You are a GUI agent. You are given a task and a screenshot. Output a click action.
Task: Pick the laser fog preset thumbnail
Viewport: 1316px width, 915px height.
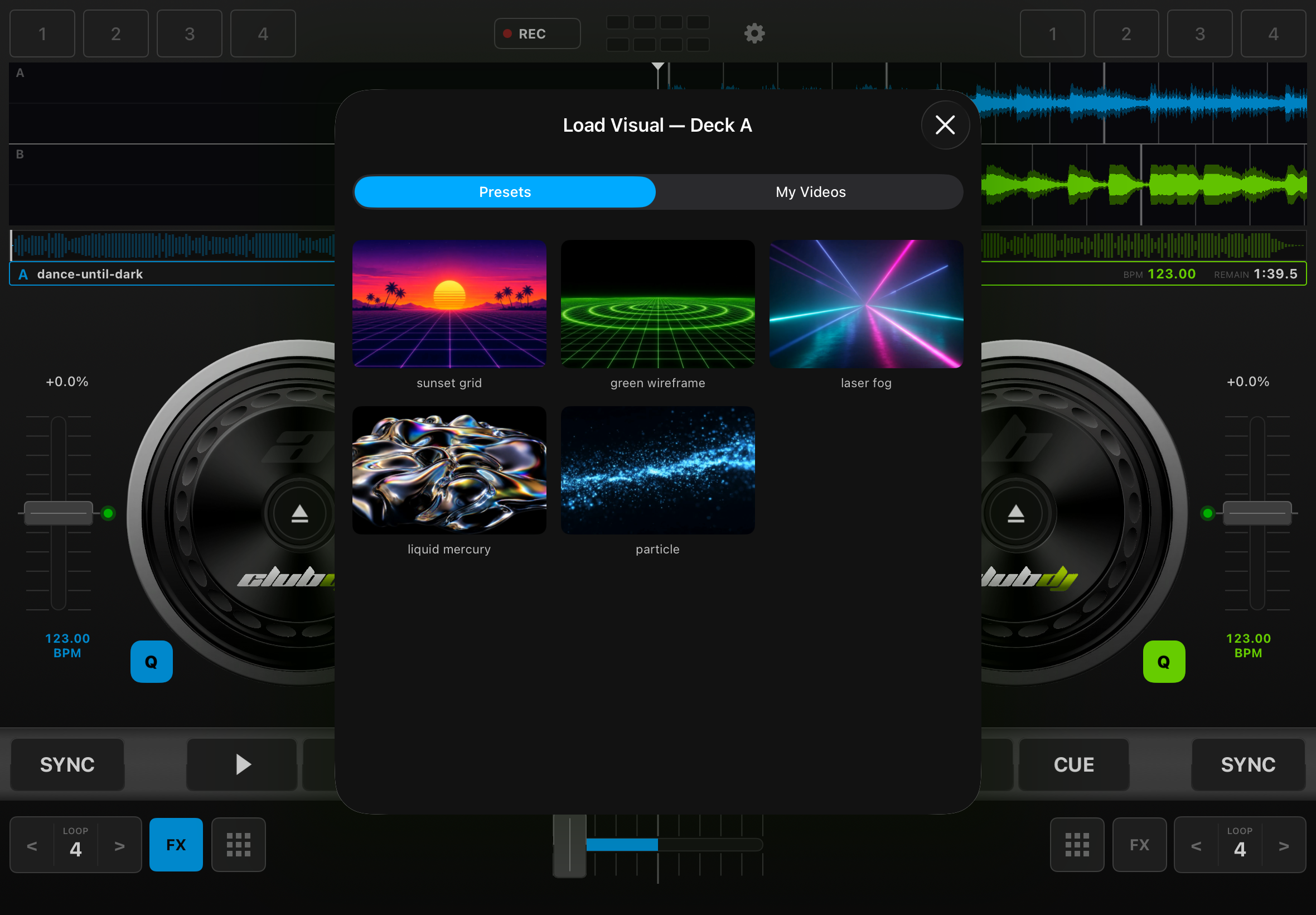coord(865,304)
